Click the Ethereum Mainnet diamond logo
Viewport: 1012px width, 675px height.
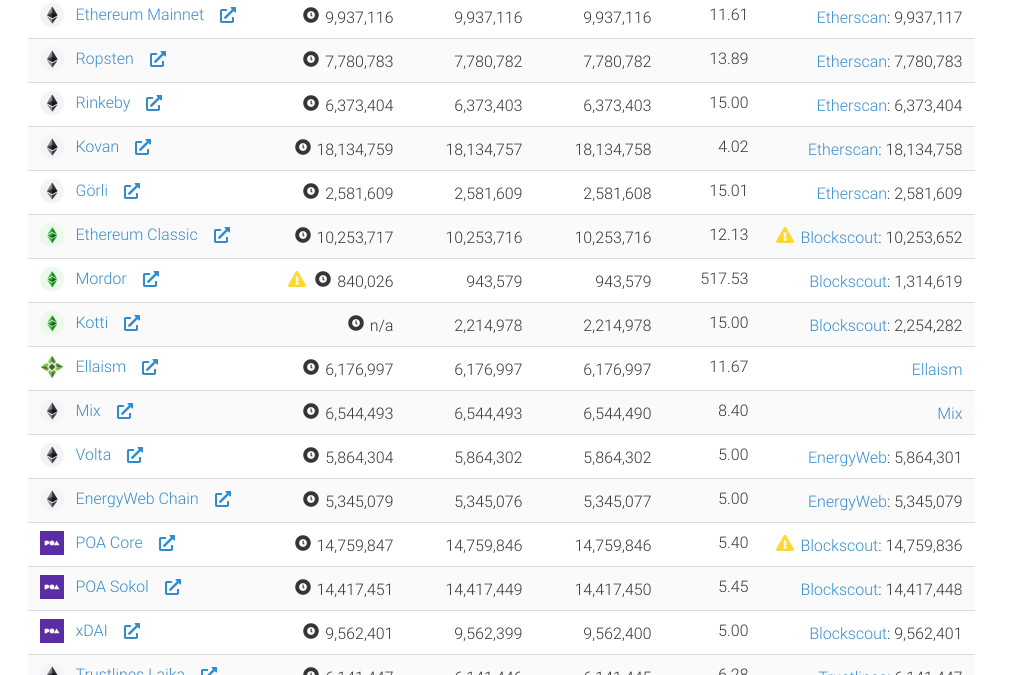[51, 15]
